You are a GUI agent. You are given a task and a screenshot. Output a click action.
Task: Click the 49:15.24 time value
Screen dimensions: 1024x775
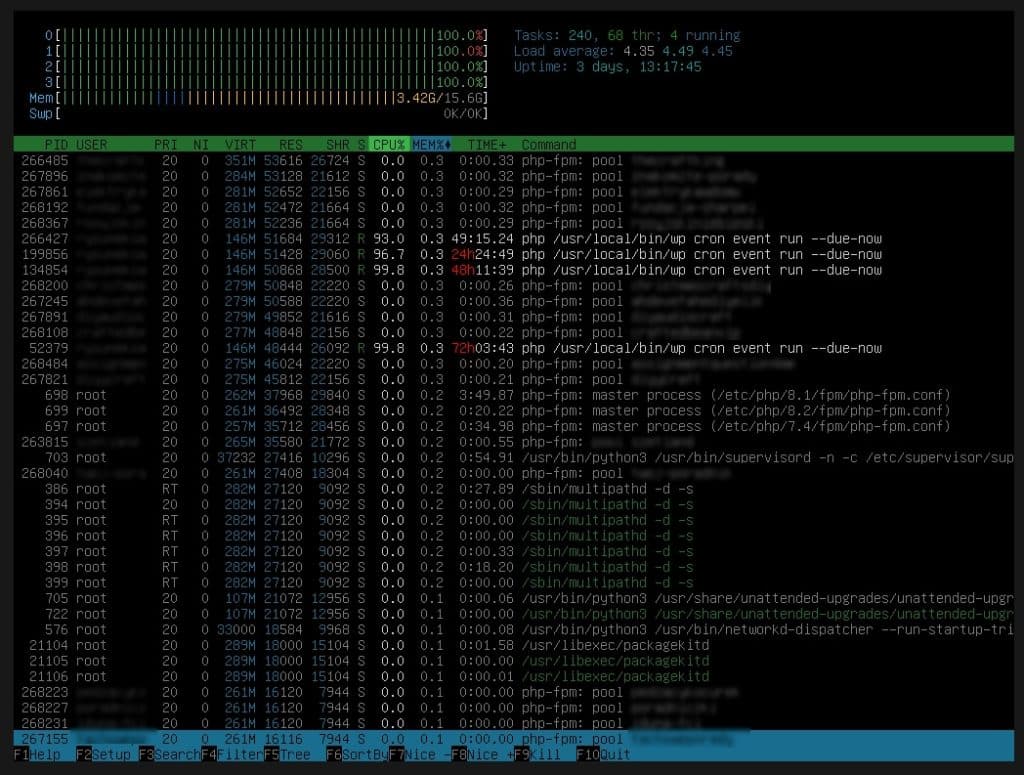483,238
